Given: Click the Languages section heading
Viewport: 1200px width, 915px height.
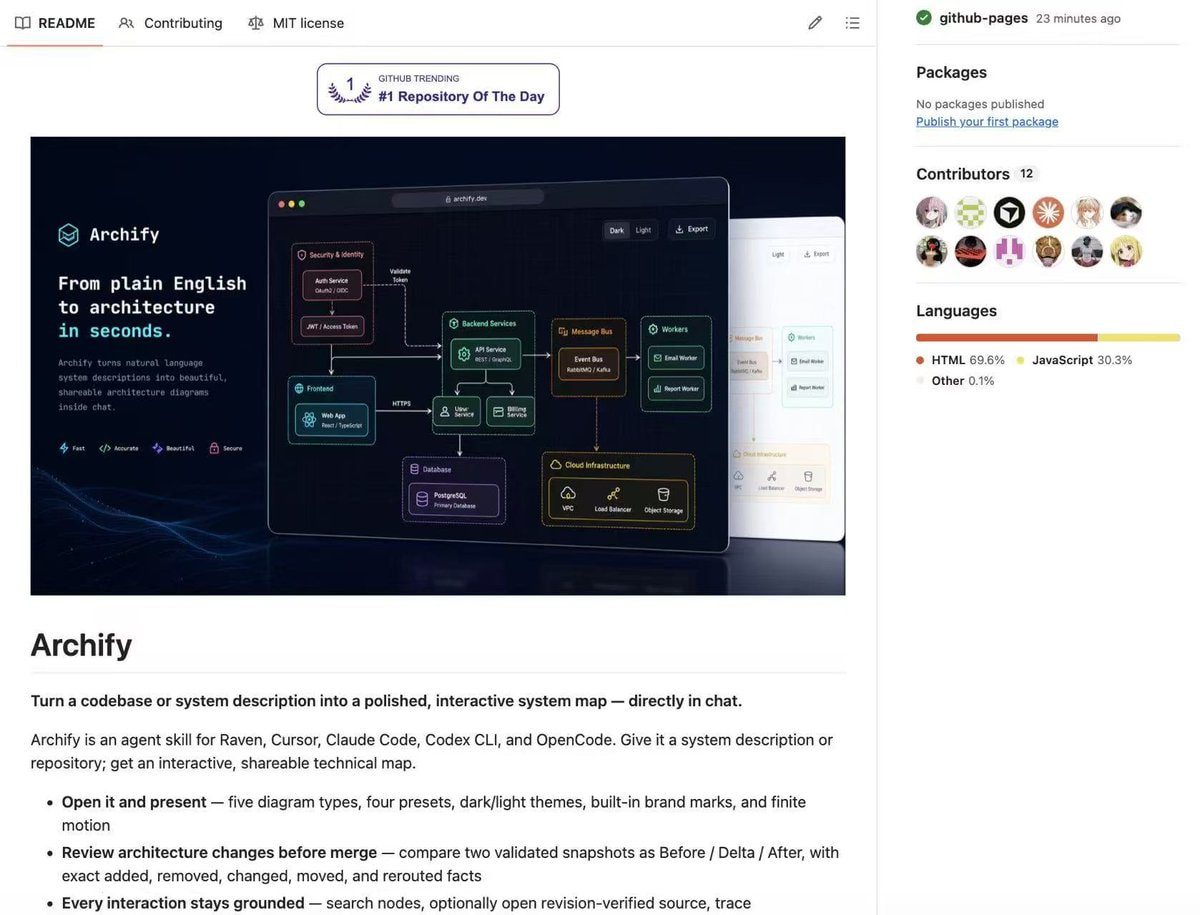Looking at the screenshot, I should (956, 311).
